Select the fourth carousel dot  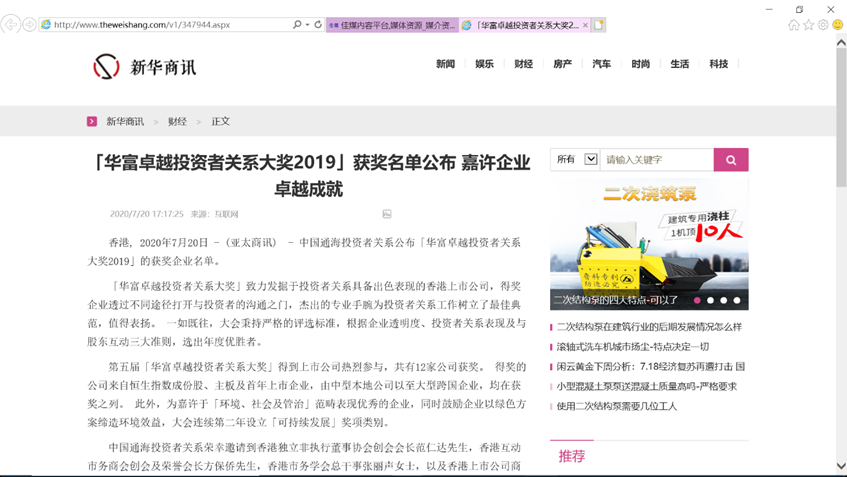[737, 300]
